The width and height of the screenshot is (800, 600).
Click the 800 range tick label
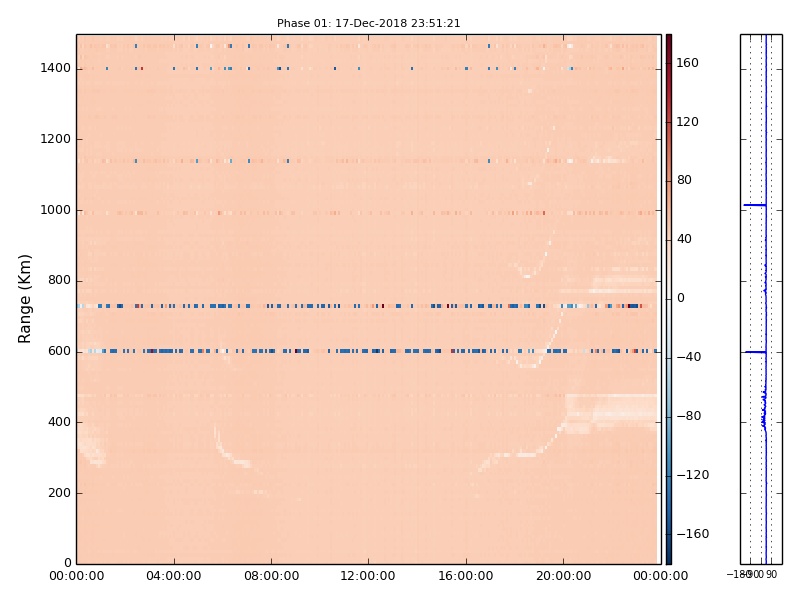click(x=59, y=280)
